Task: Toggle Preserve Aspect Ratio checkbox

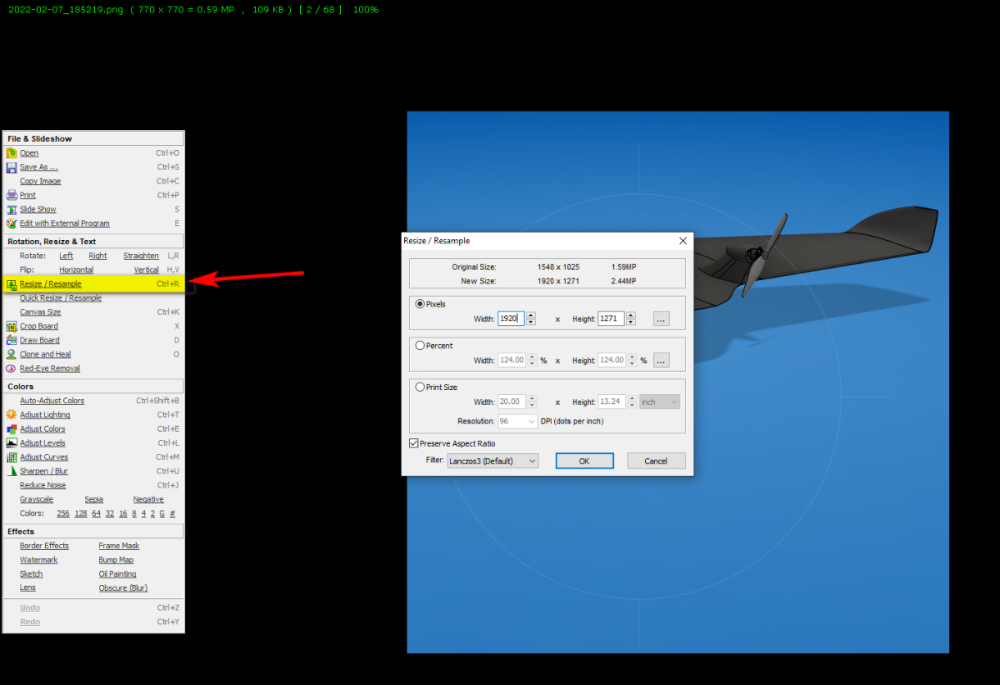Action: pos(414,443)
